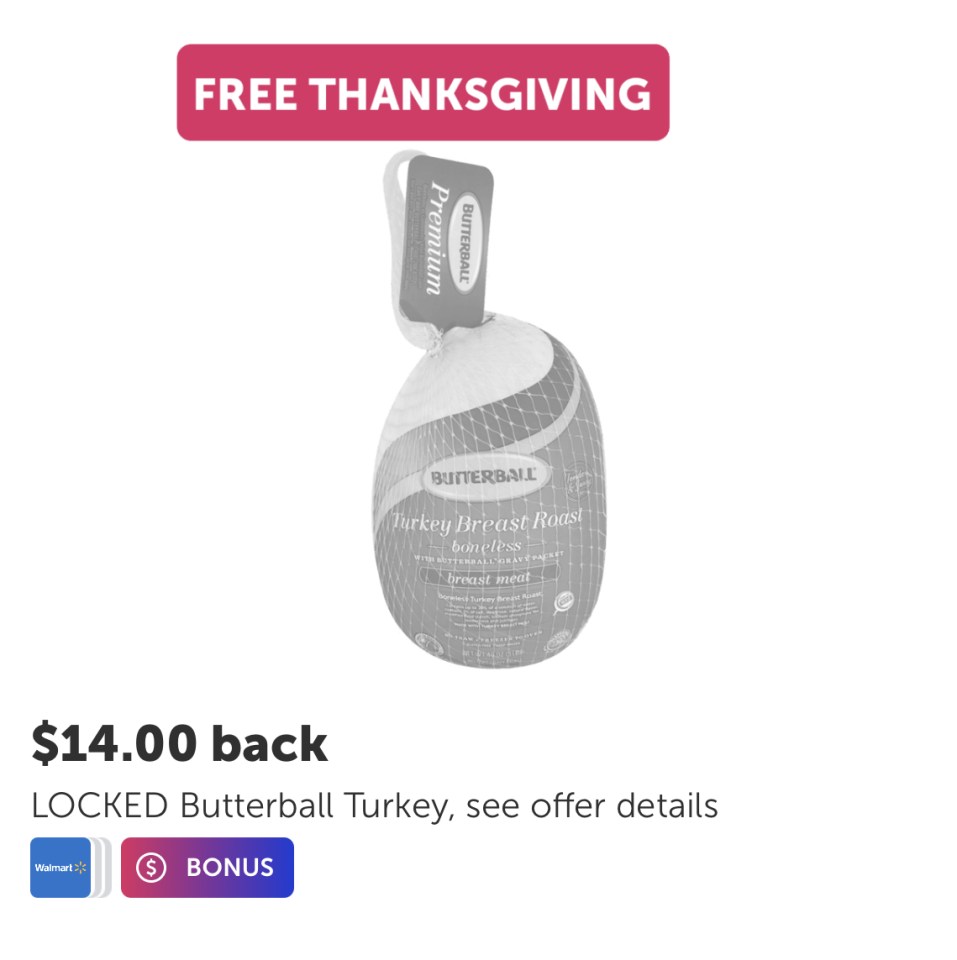
Task: Tap the dollar coin icon in BONUS badge
Action: [151, 868]
